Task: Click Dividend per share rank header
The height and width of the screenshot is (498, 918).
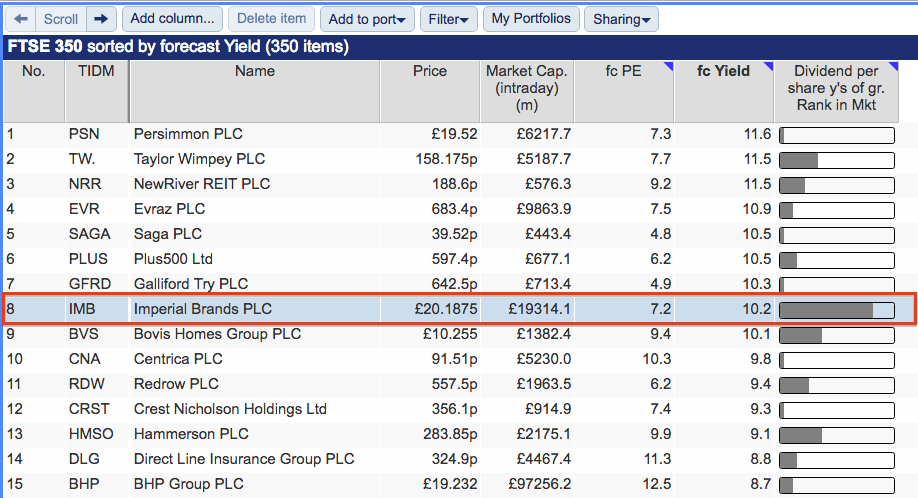Action: tap(836, 91)
